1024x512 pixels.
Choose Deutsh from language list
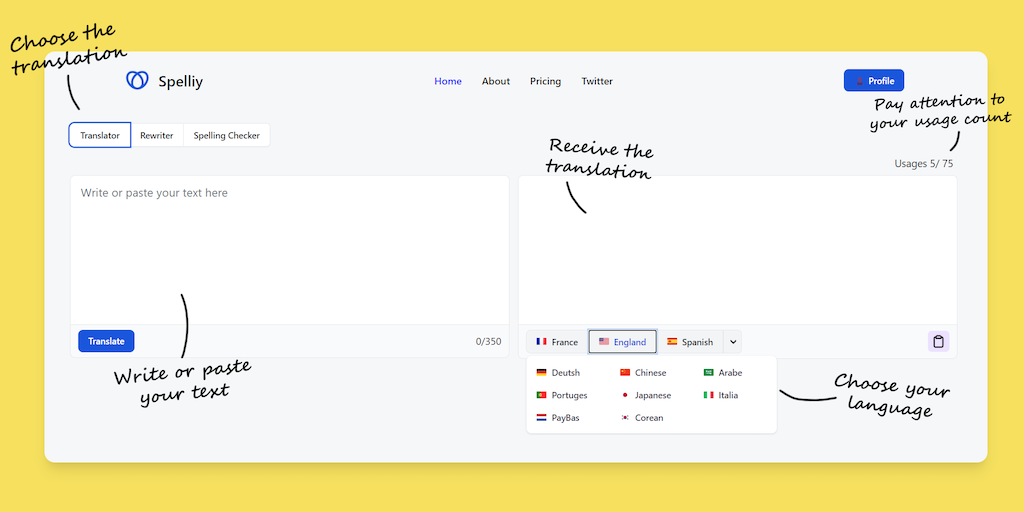pyautogui.click(x=558, y=372)
